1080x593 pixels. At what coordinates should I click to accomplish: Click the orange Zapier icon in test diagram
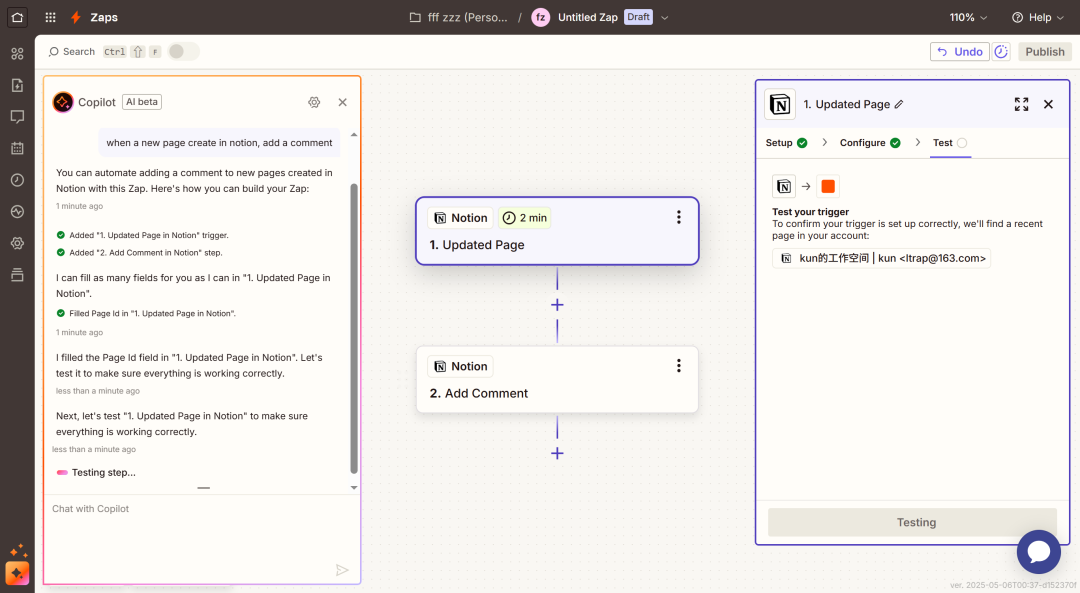pos(828,186)
